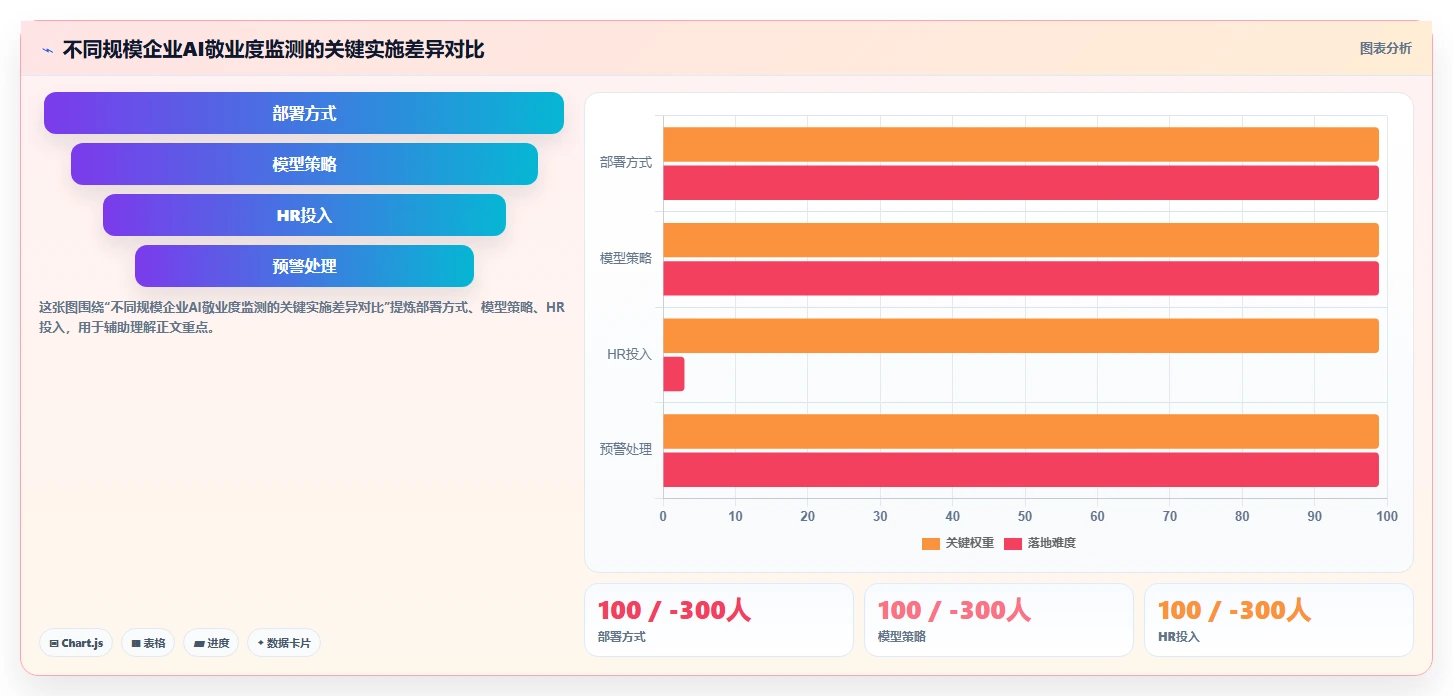
Task: Click the red 模型策略 落地难度 bar
Action: 1021,278
